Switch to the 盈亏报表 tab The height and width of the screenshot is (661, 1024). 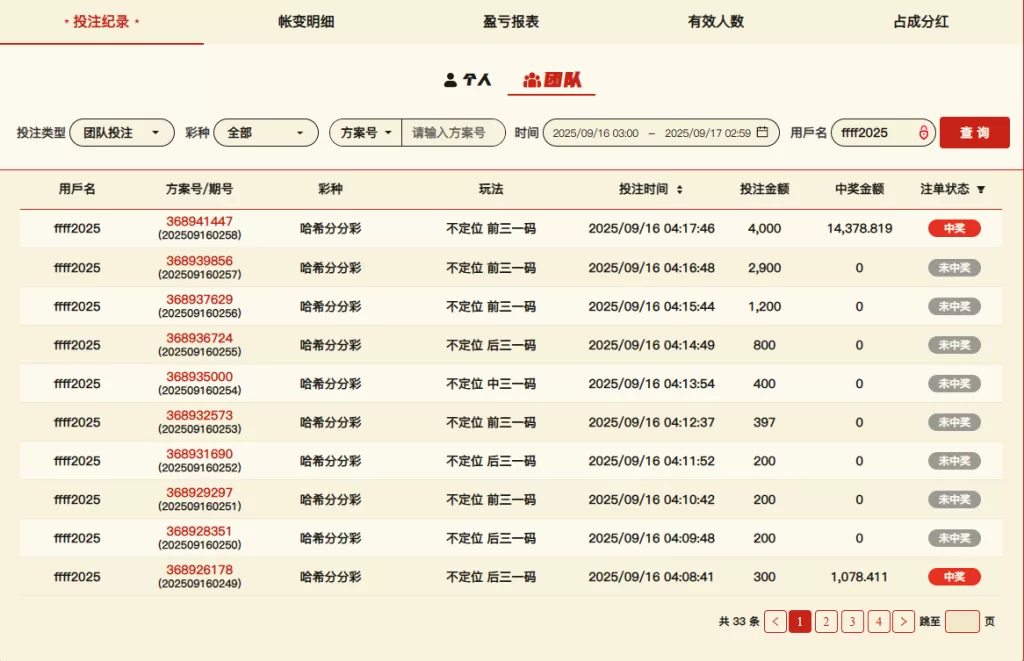tap(511, 21)
